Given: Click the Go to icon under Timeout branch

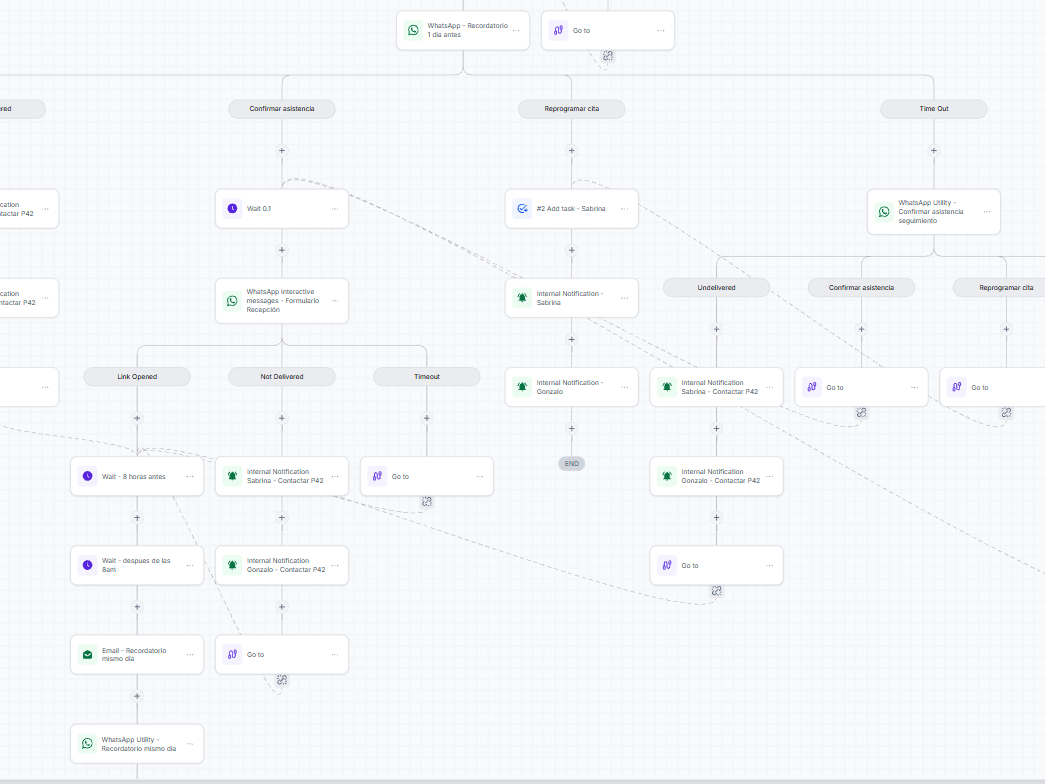Looking at the screenshot, I should point(377,476).
